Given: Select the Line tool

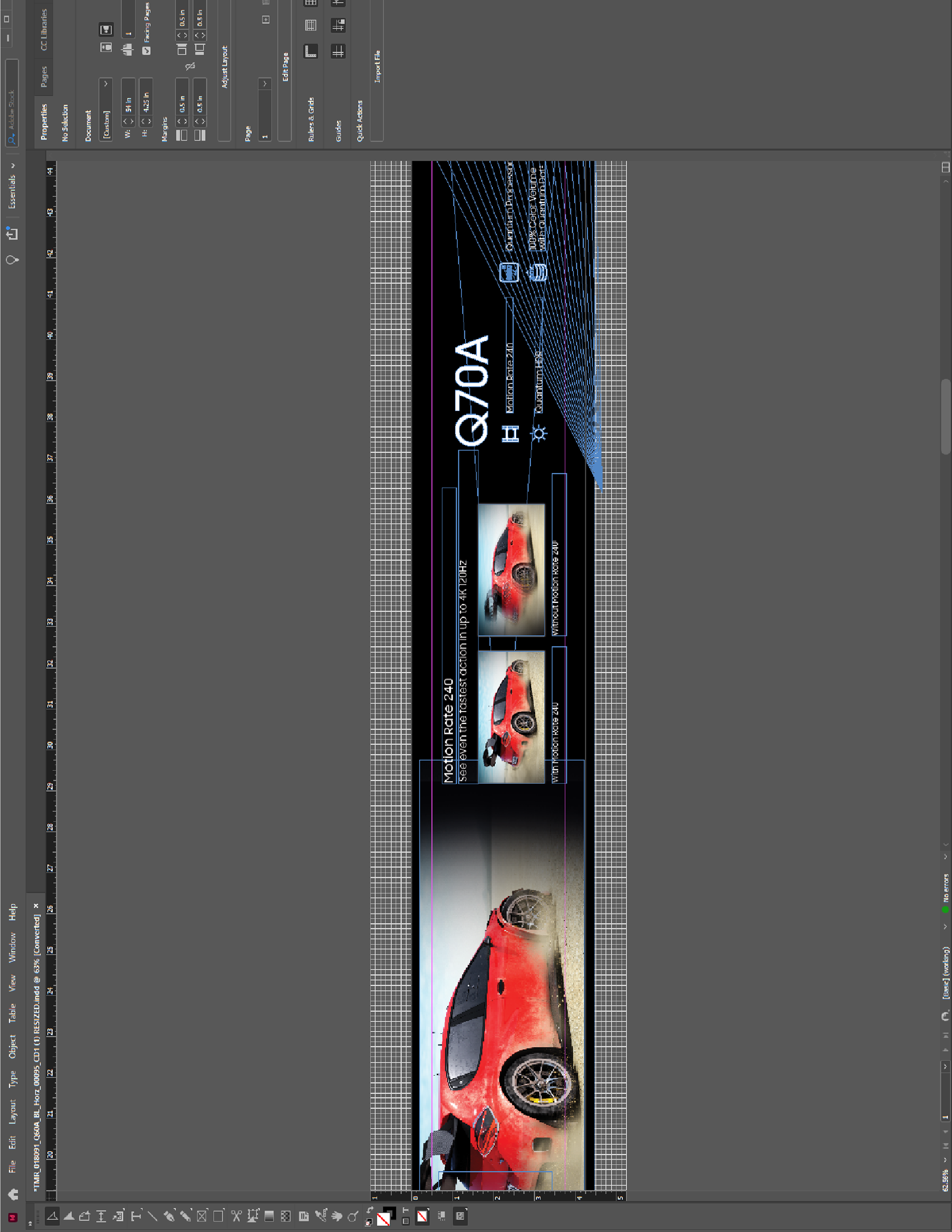Looking at the screenshot, I should pos(152,1217).
